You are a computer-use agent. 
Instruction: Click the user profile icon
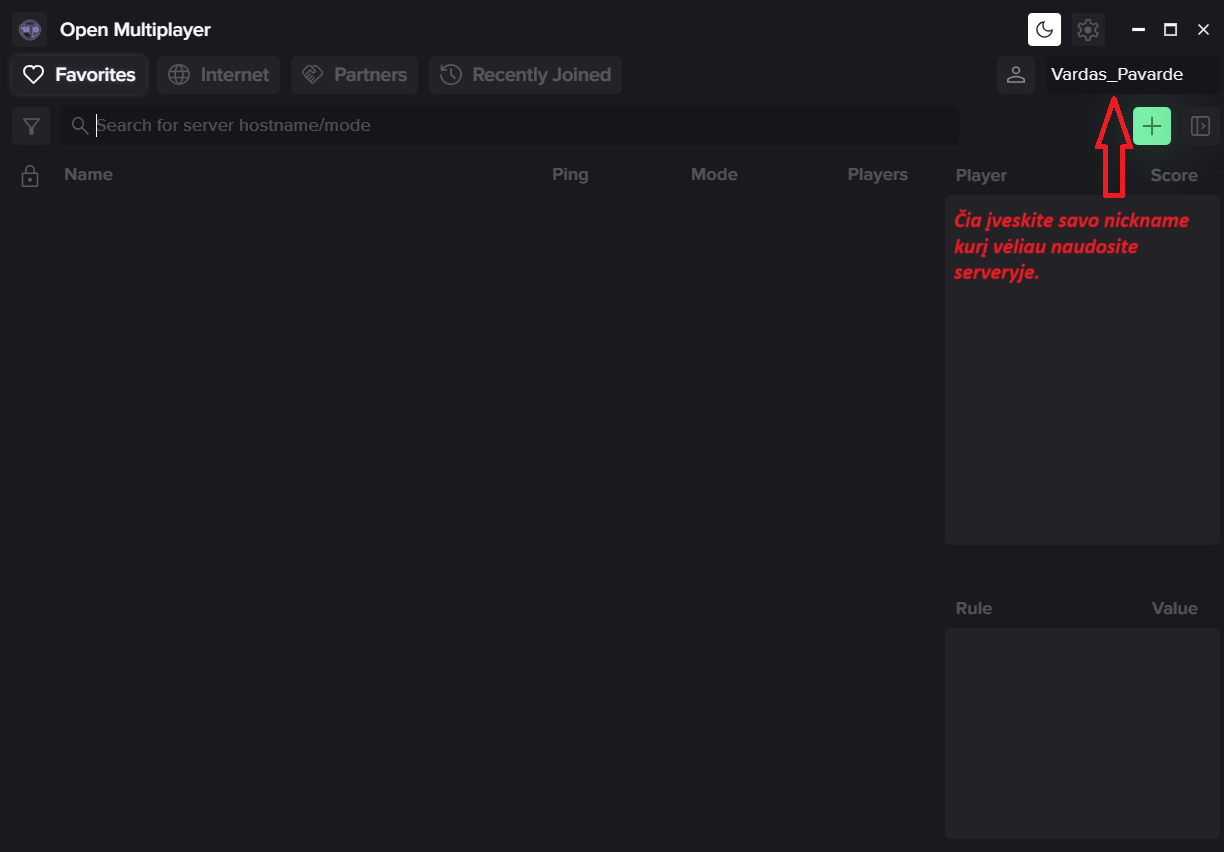click(1015, 75)
